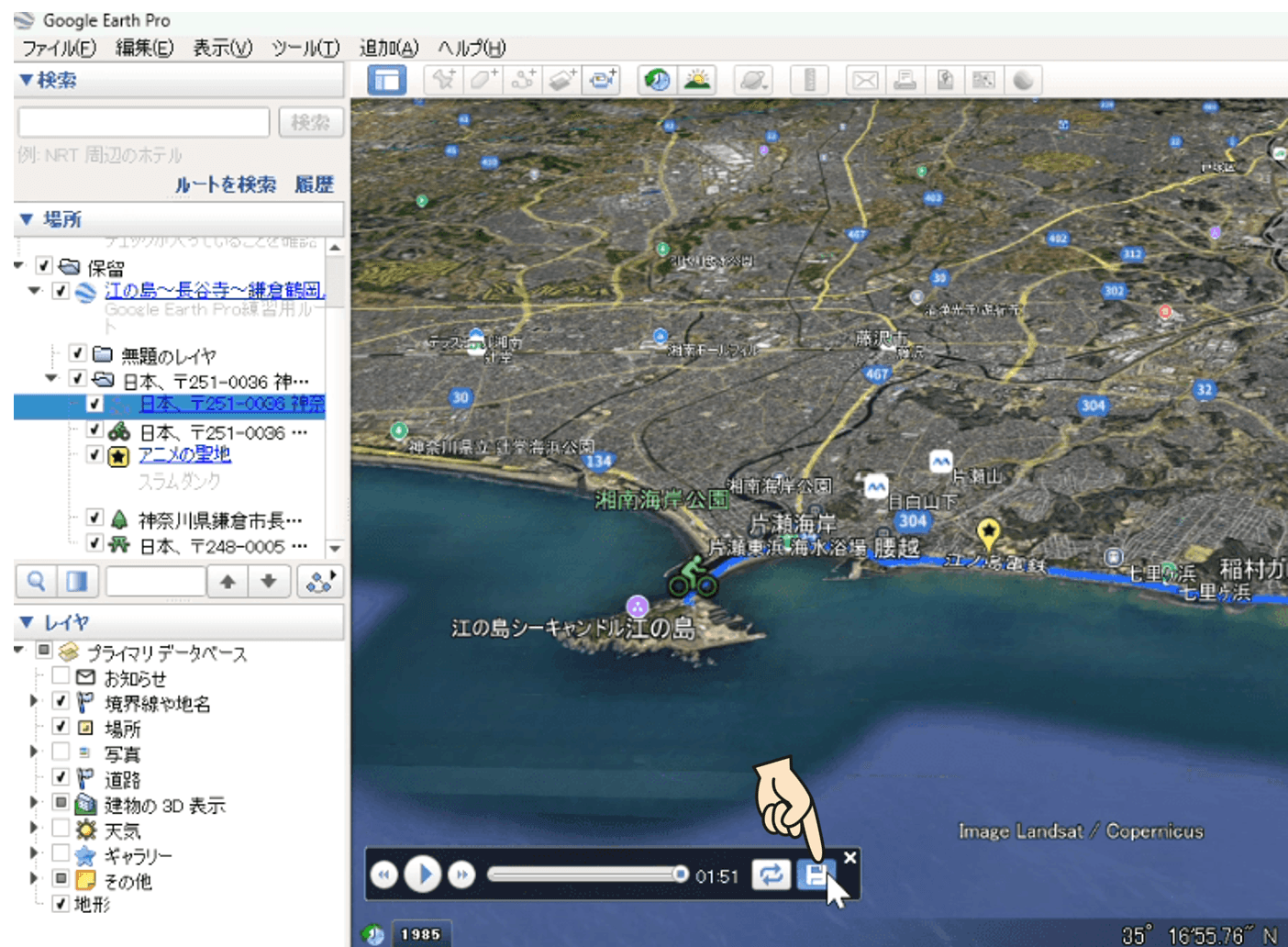Show sunlight across the landscape icon

coord(697,81)
